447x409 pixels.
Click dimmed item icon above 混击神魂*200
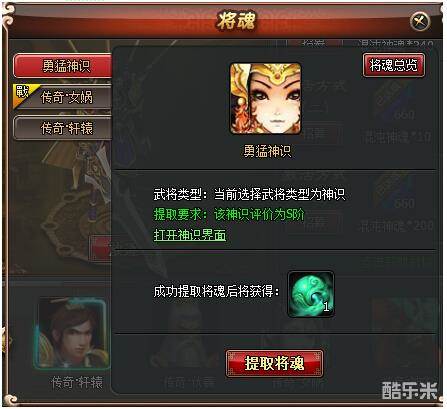[x=395, y=192]
